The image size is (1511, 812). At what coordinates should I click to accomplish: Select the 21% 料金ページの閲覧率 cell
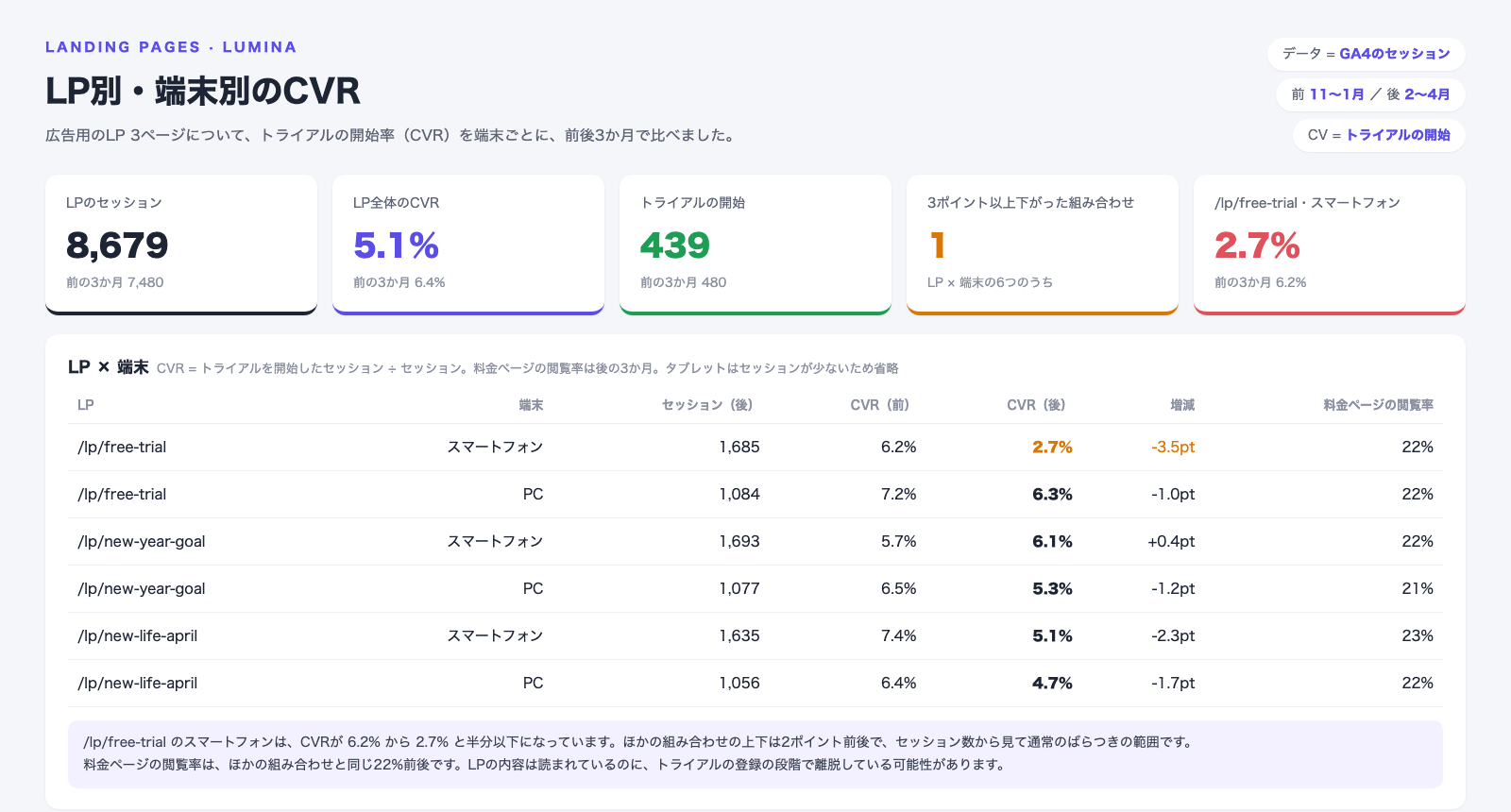point(1418,589)
